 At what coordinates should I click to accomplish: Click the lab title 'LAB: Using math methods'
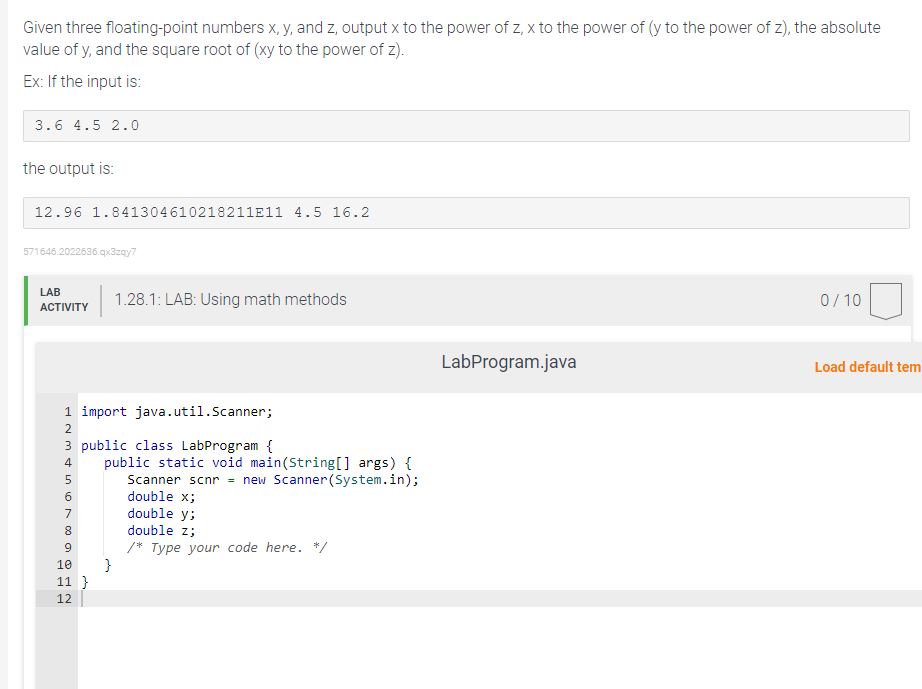point(231,299)
